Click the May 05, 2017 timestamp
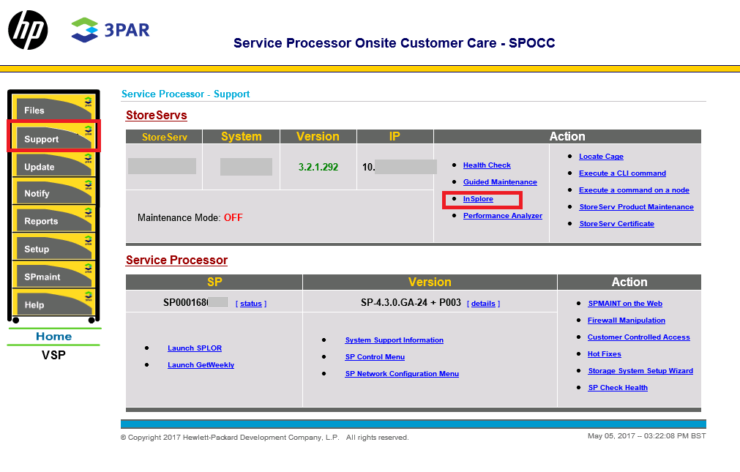Image resolution: width=740 pixels, height=472 pixels. point(647,436)
